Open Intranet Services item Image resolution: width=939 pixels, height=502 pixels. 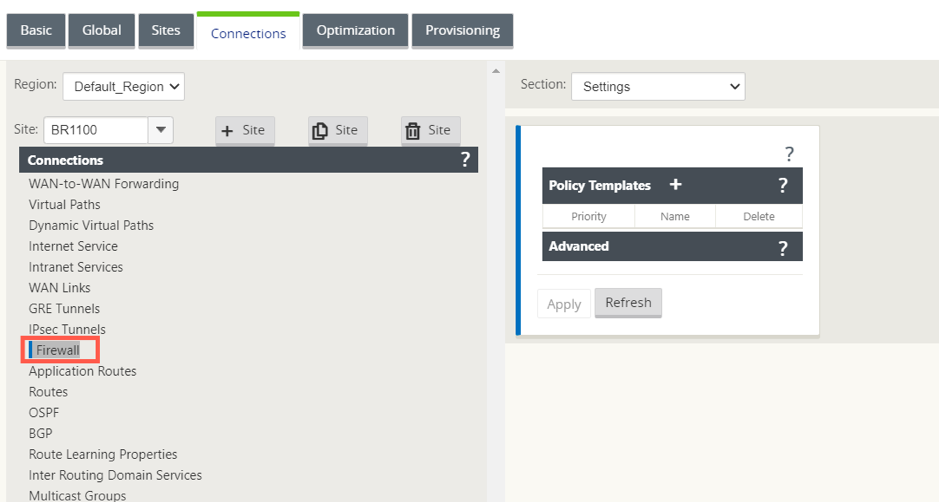75,267
